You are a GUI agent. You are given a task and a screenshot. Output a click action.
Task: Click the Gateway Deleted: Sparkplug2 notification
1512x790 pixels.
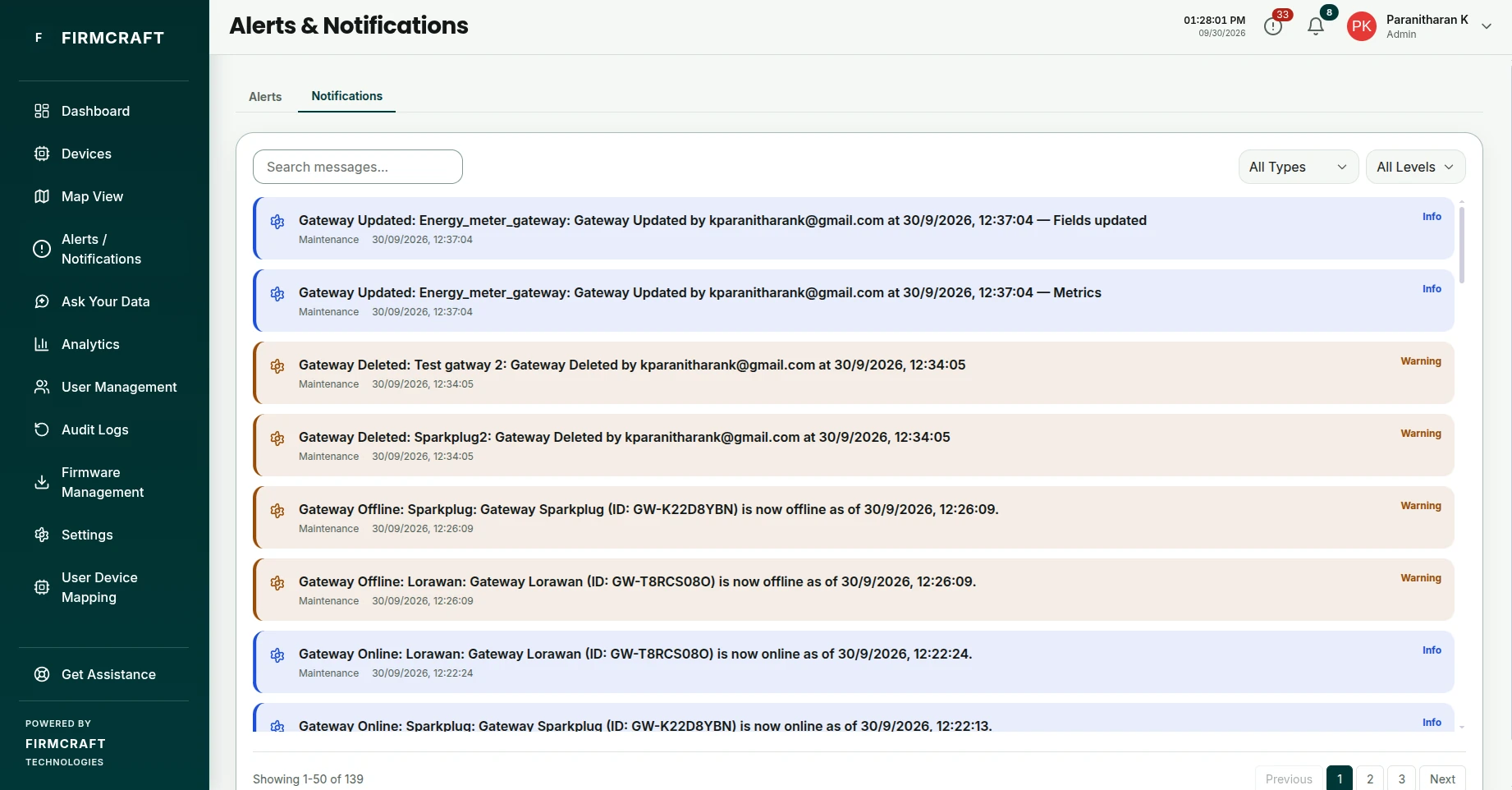(854, 445)
